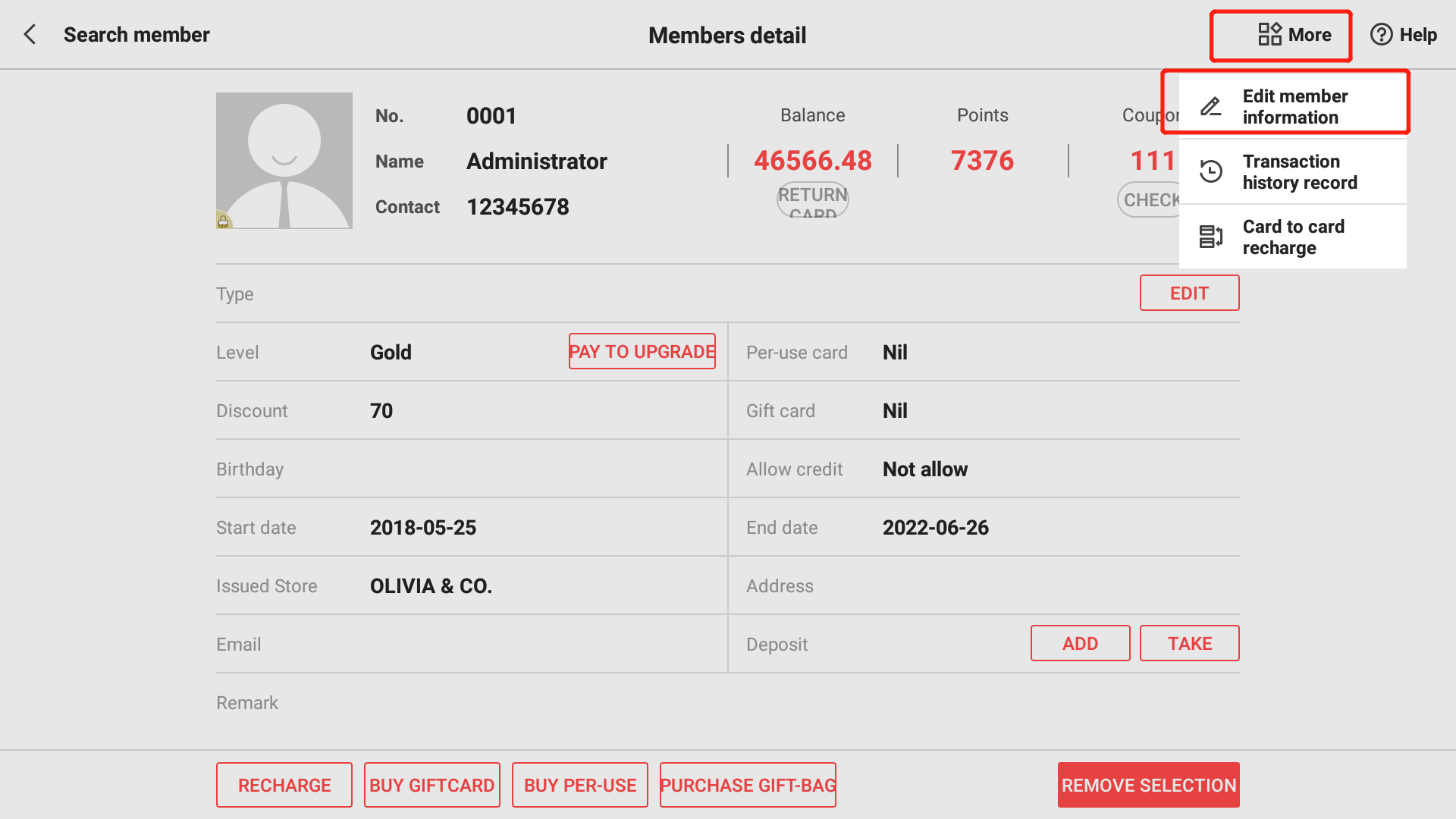Click the Search member back label

click(137, 35)
